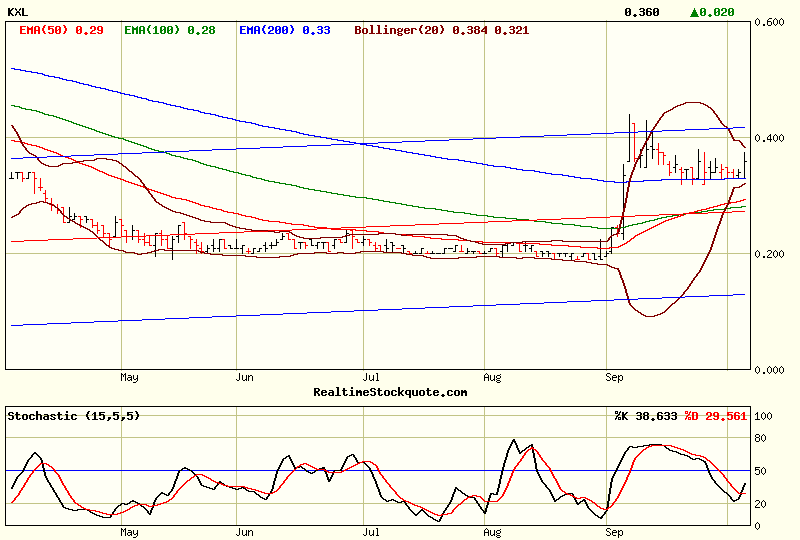Click the KXL ticker symbol label
This screenshot has height=540, width=800.
pyautogui.click(x=18, y=12)
